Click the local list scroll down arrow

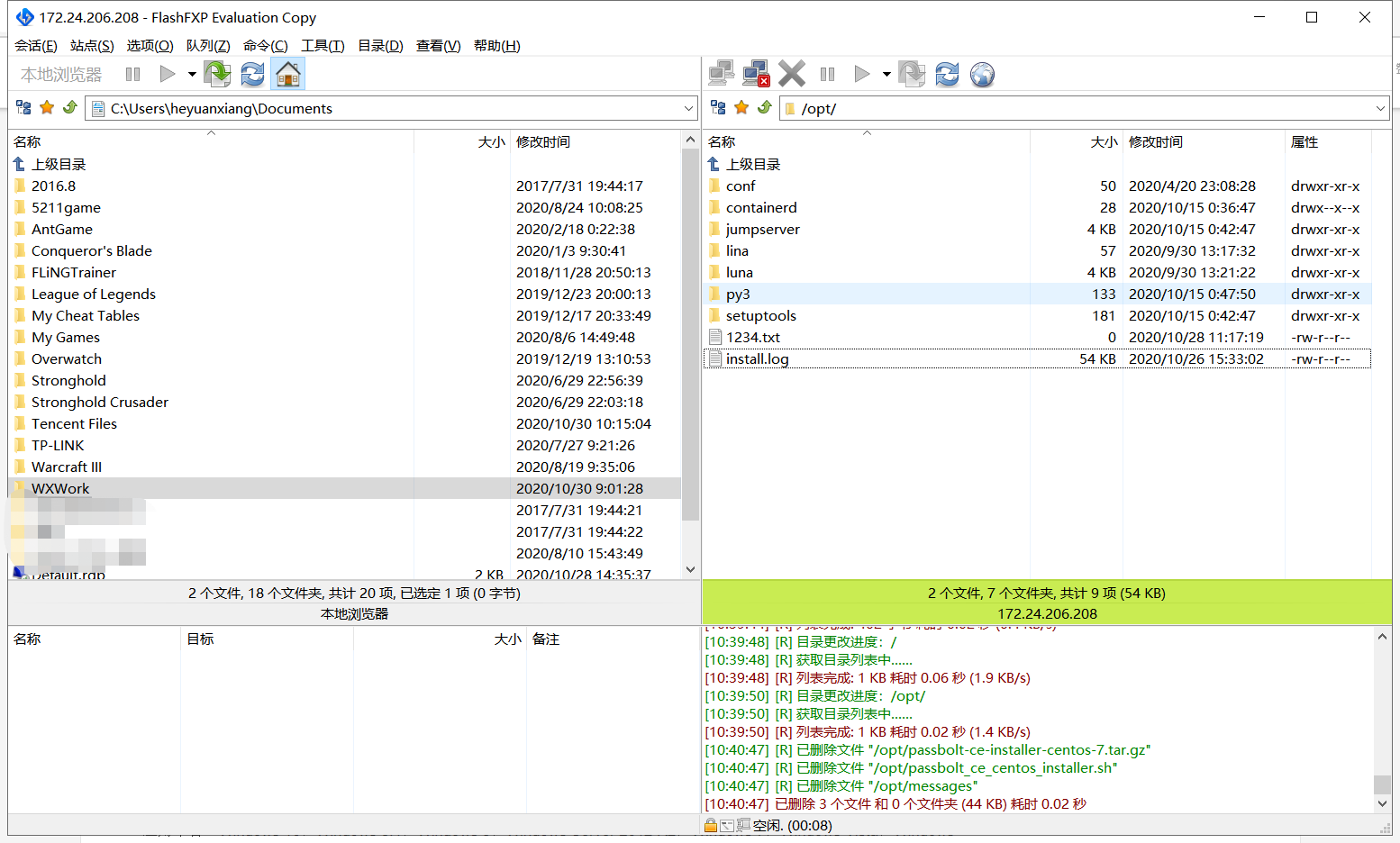pos(690,569)
